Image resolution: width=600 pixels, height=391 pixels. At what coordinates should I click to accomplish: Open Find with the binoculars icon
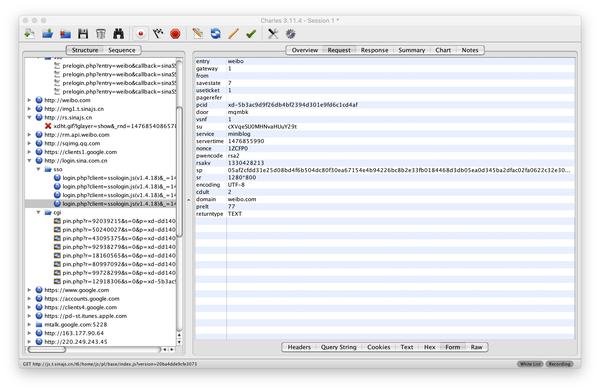119,34
